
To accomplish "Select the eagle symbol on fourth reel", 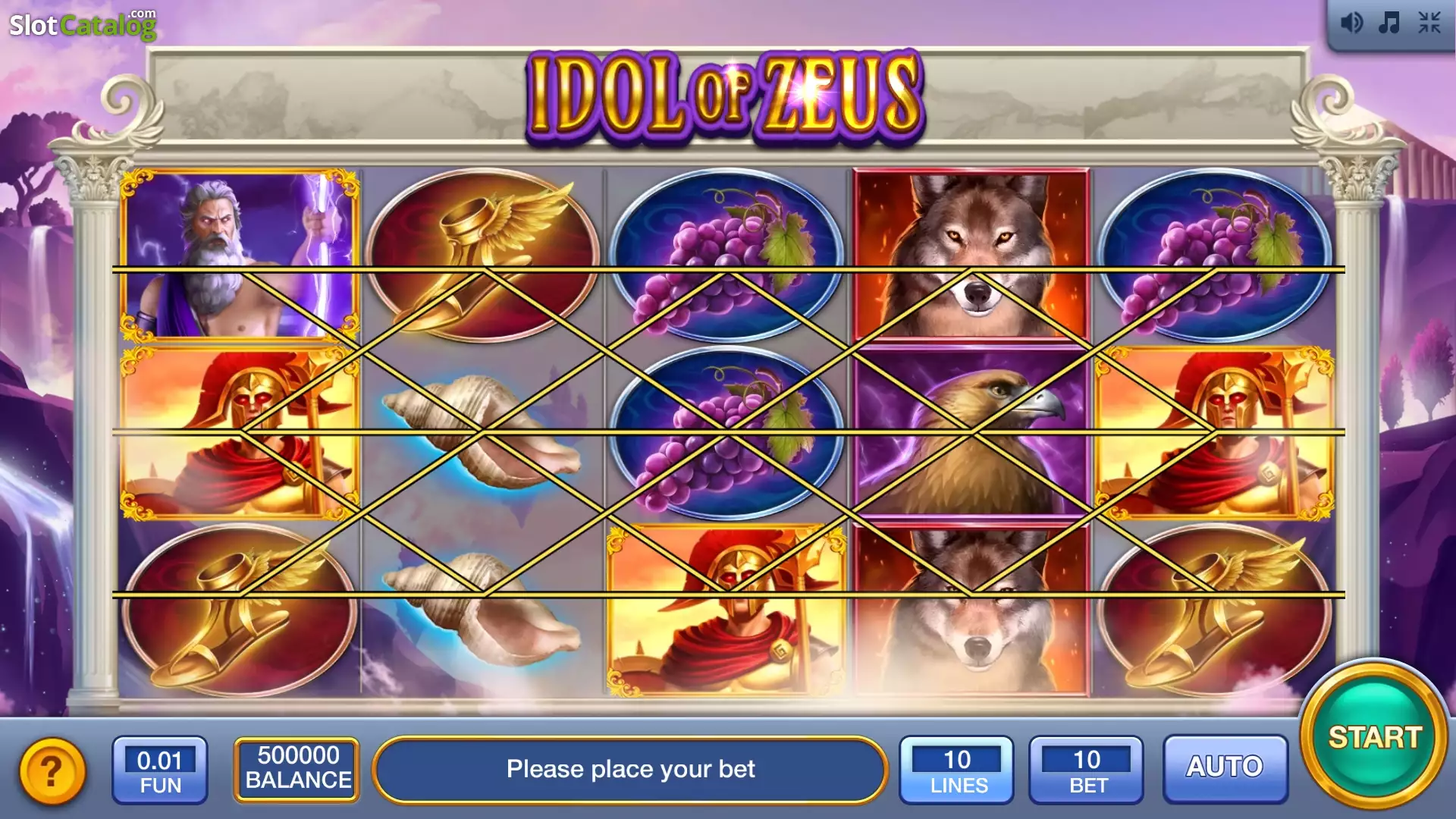I will (972, 432).
